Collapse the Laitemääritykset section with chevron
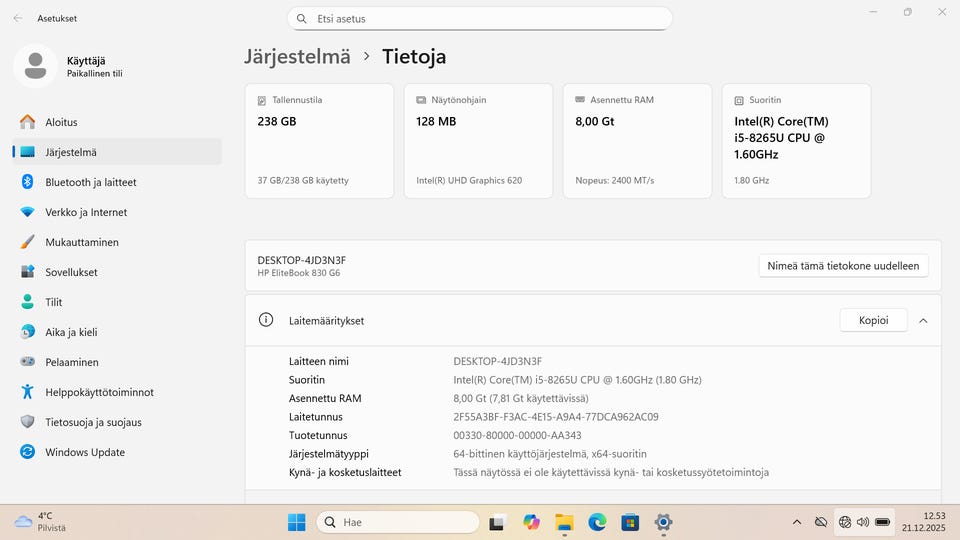 tap(923, 320)
